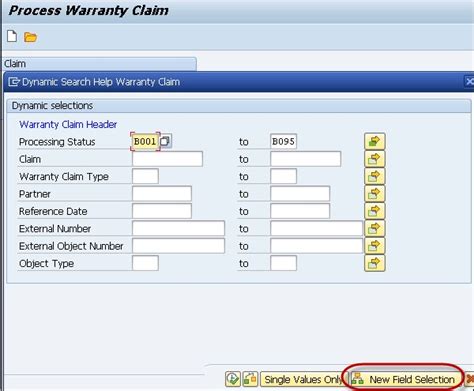
Task: Click the Open folder icon in toolbar
Action: 30,37
